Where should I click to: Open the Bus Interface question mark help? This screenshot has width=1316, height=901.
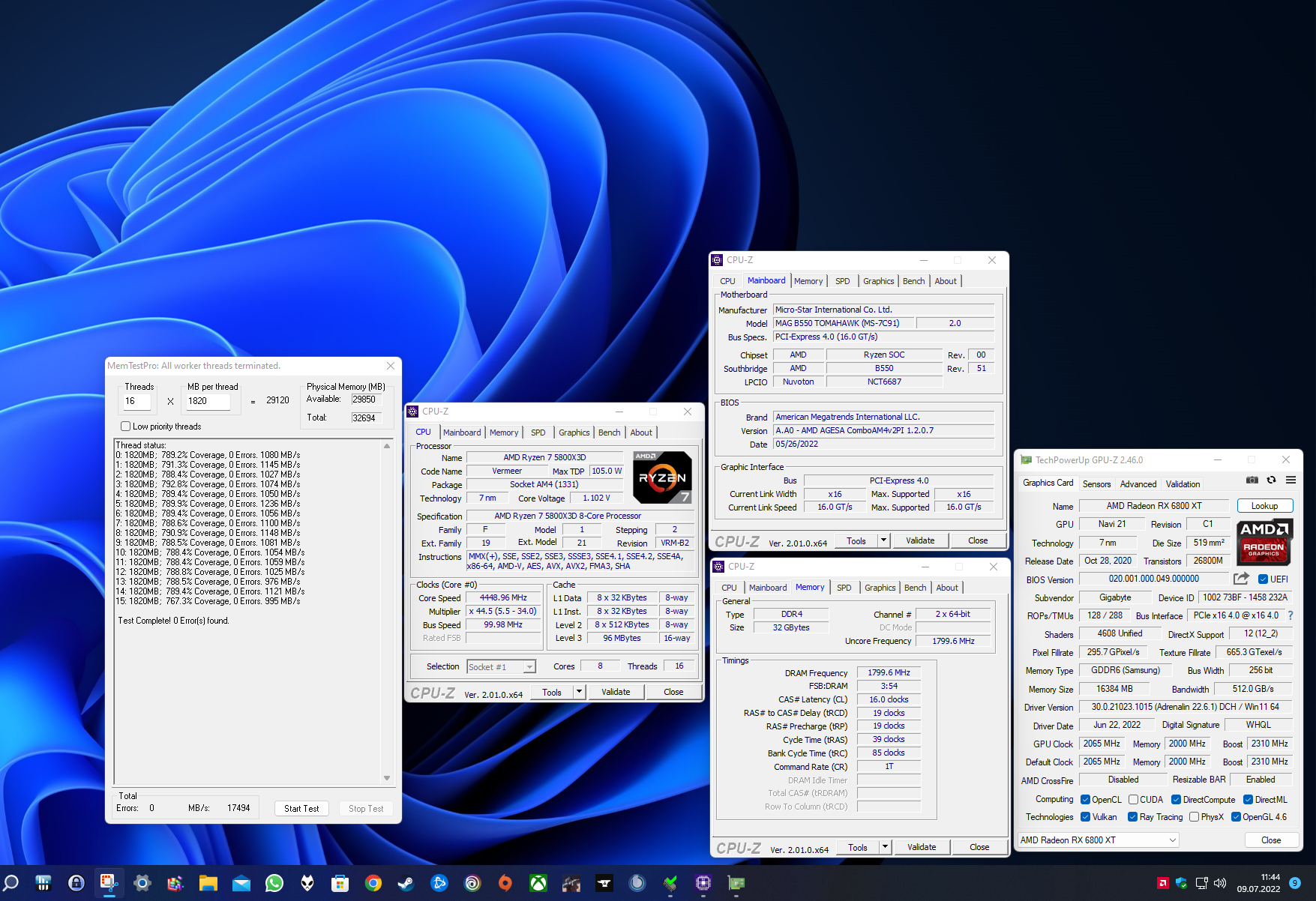point(1291,615)
